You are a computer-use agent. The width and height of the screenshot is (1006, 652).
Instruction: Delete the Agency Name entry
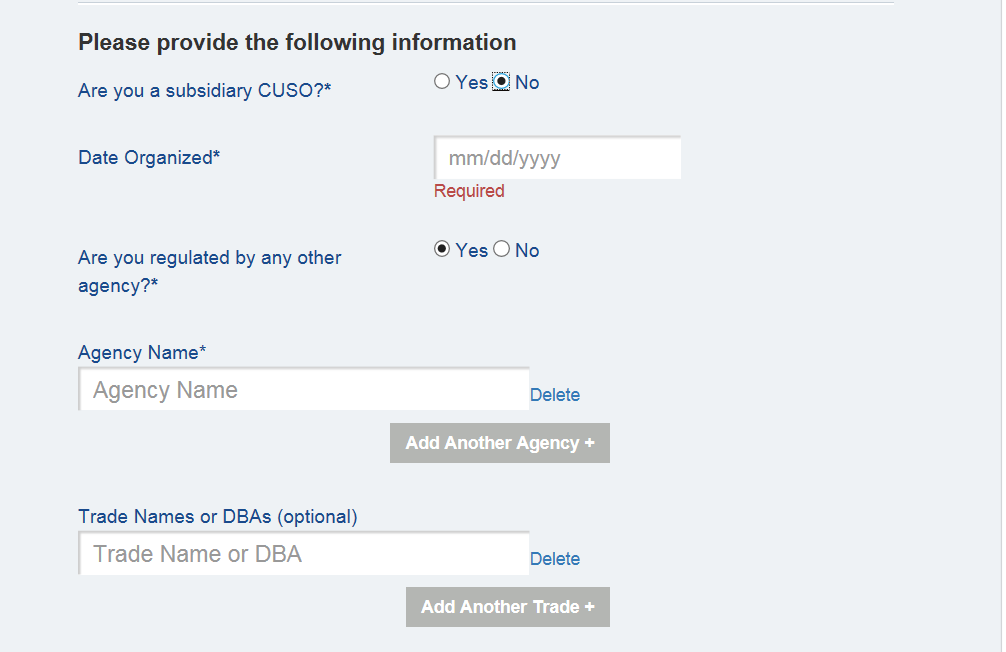tap(555, 395)
